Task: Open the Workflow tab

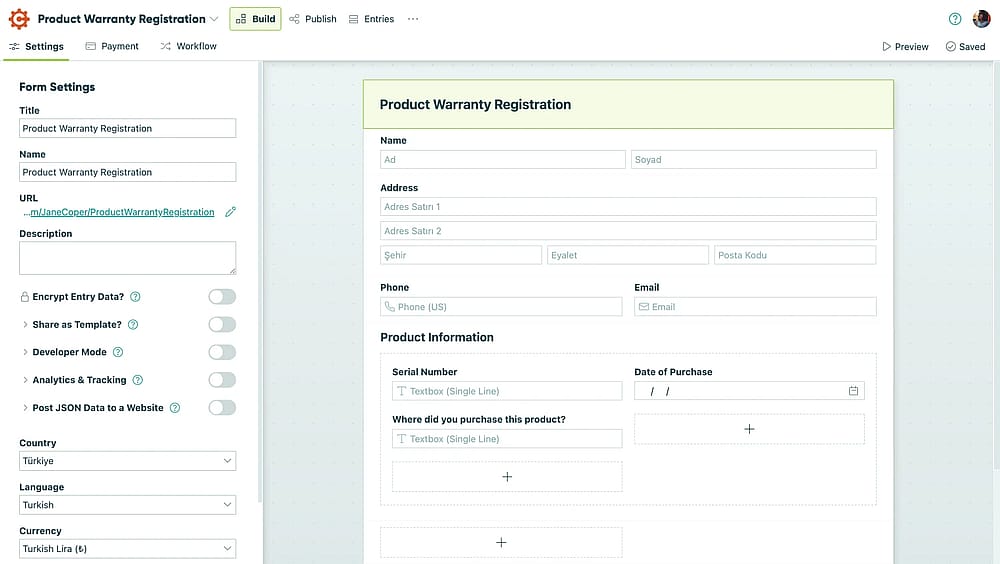Action: [188, 47]
